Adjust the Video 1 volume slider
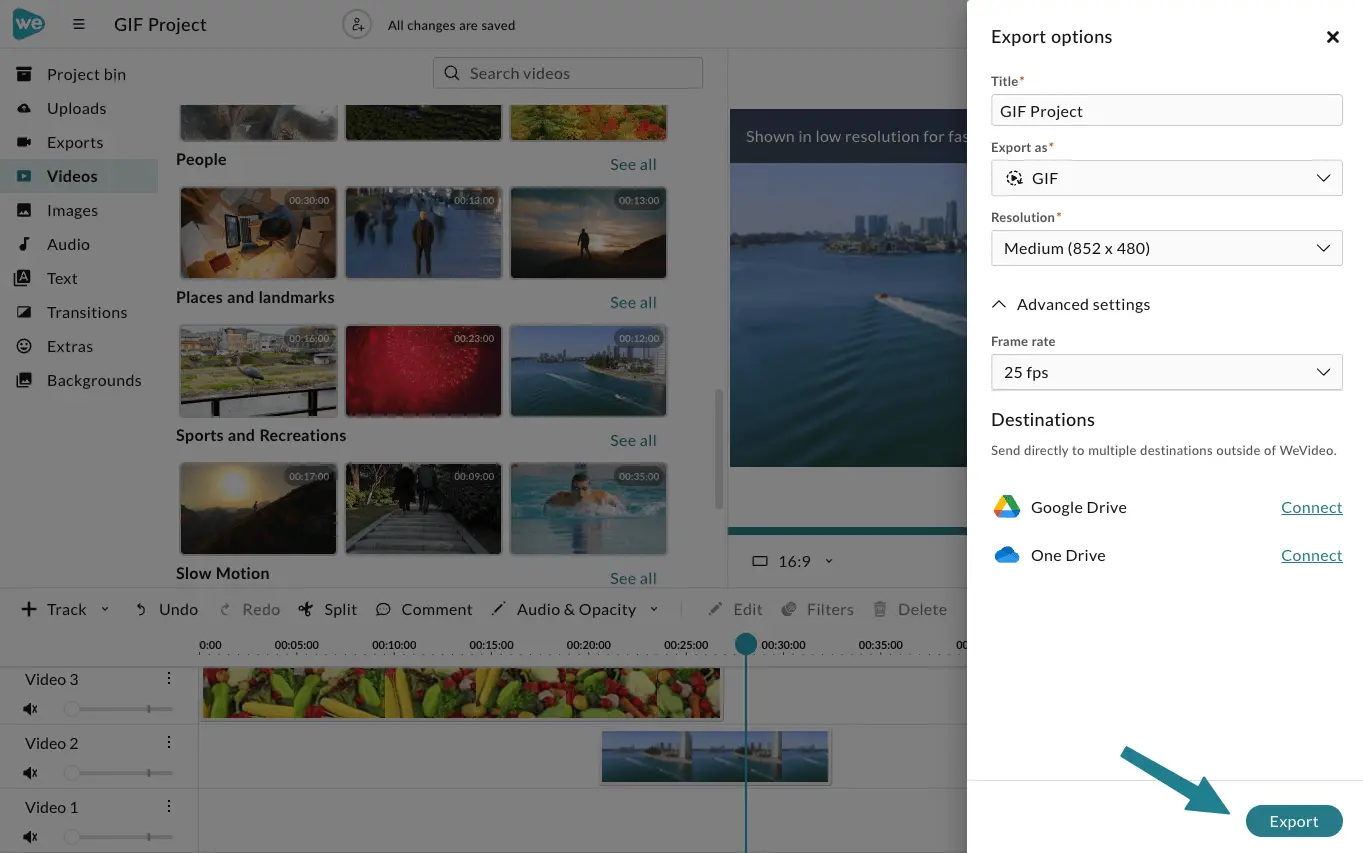Viewport: 1363px width, 853px height. tap(118, 837)
